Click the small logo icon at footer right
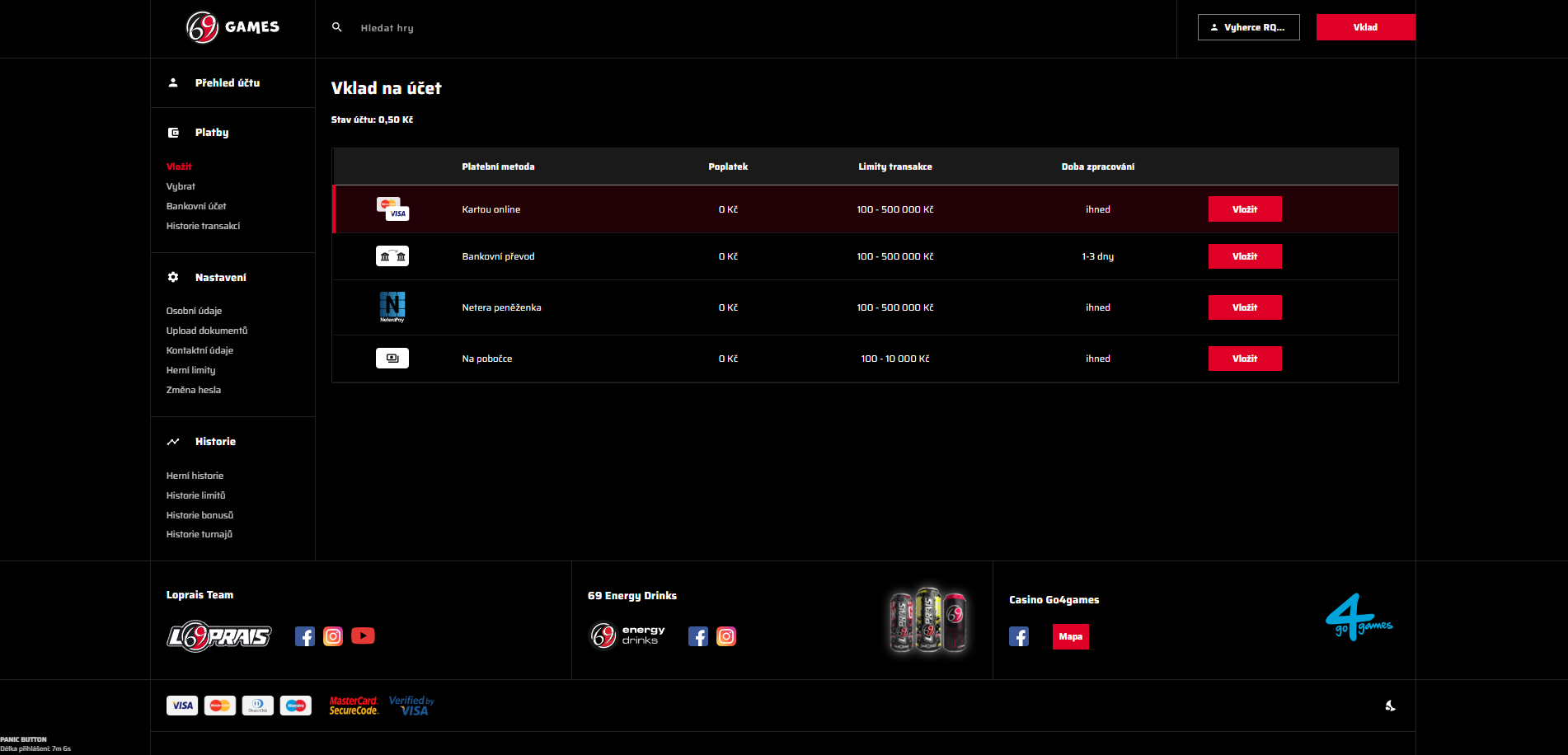 point(1390,706)
